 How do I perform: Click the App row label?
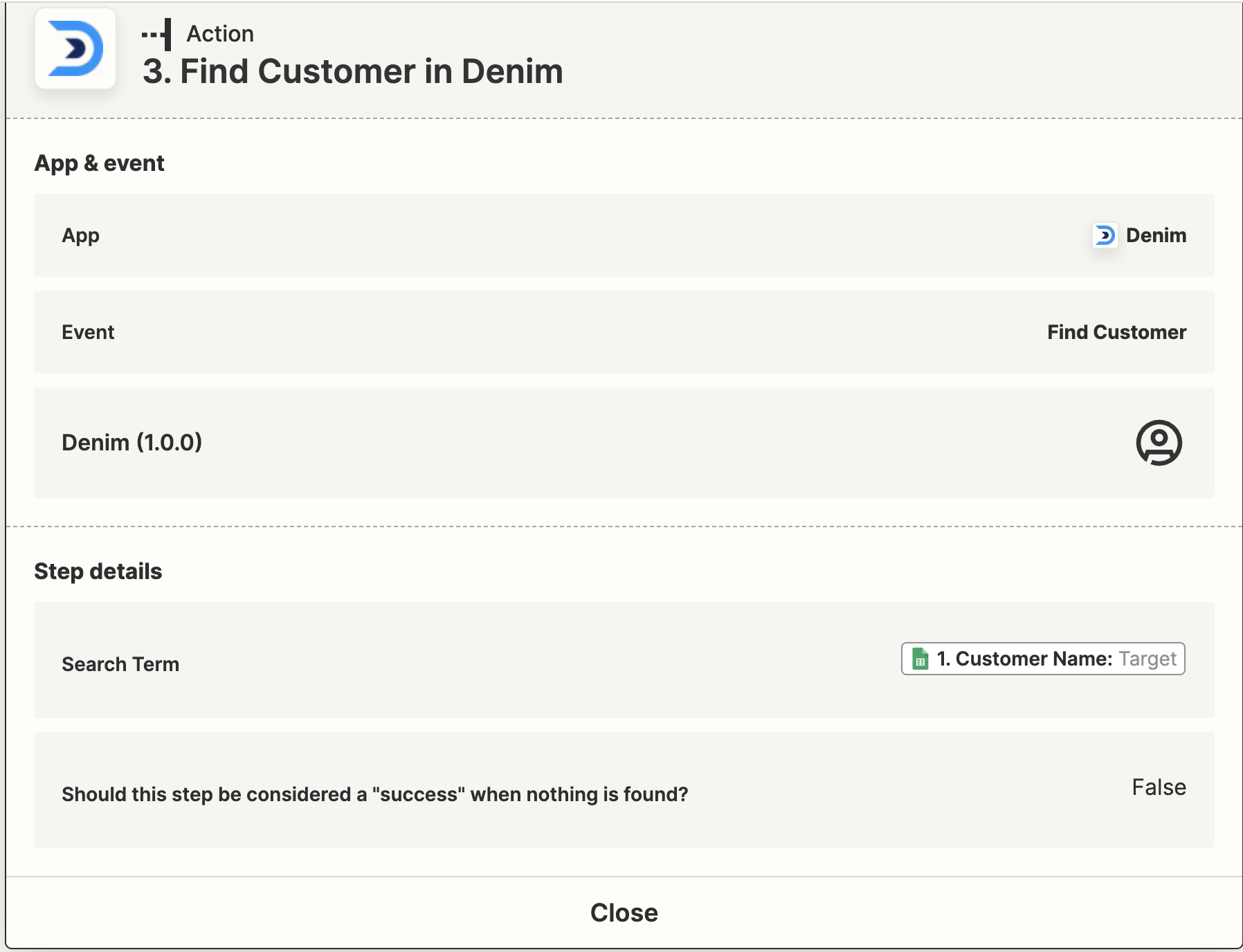coord(80,236)
